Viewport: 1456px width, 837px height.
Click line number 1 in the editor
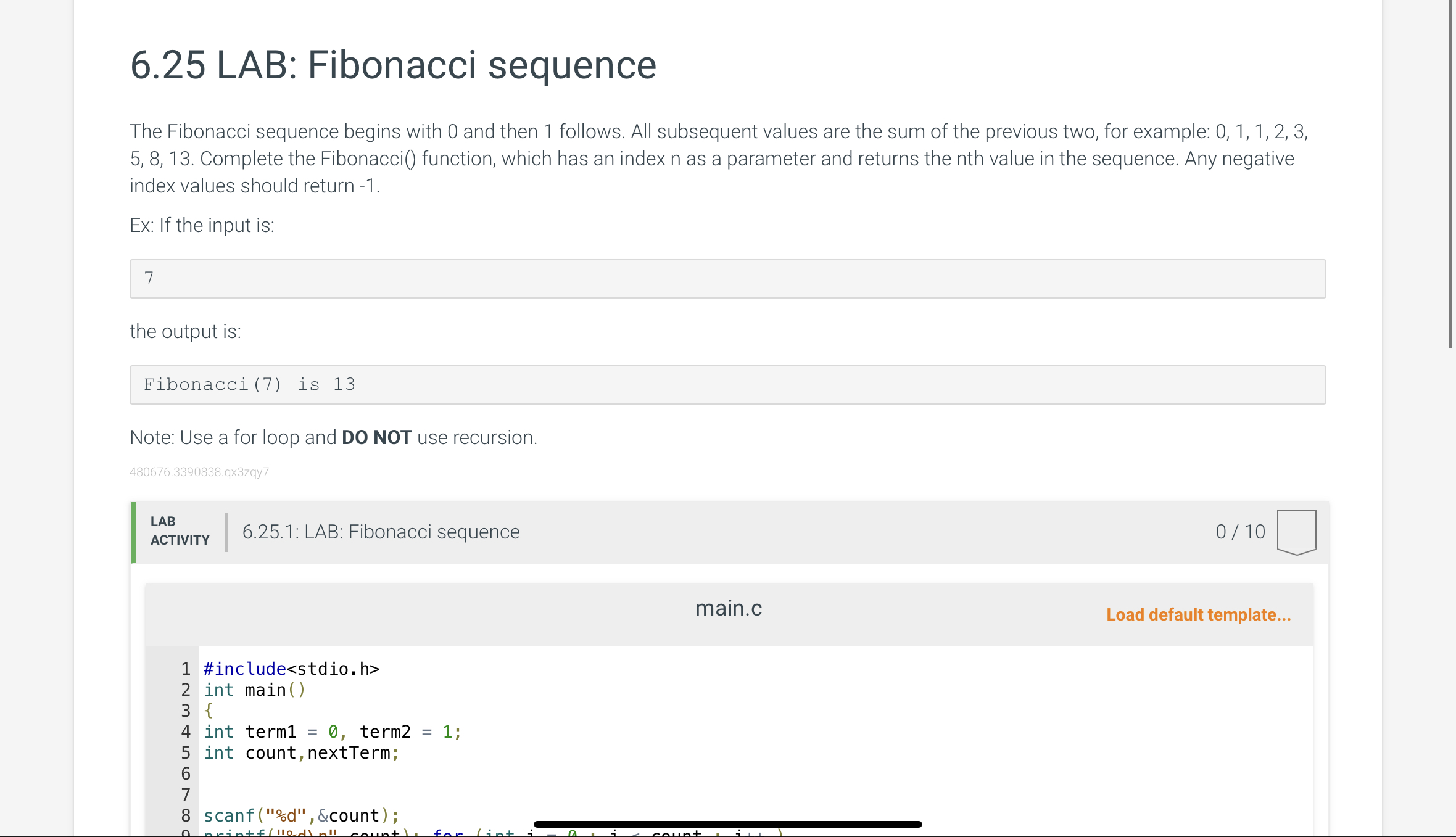point(185,668)
